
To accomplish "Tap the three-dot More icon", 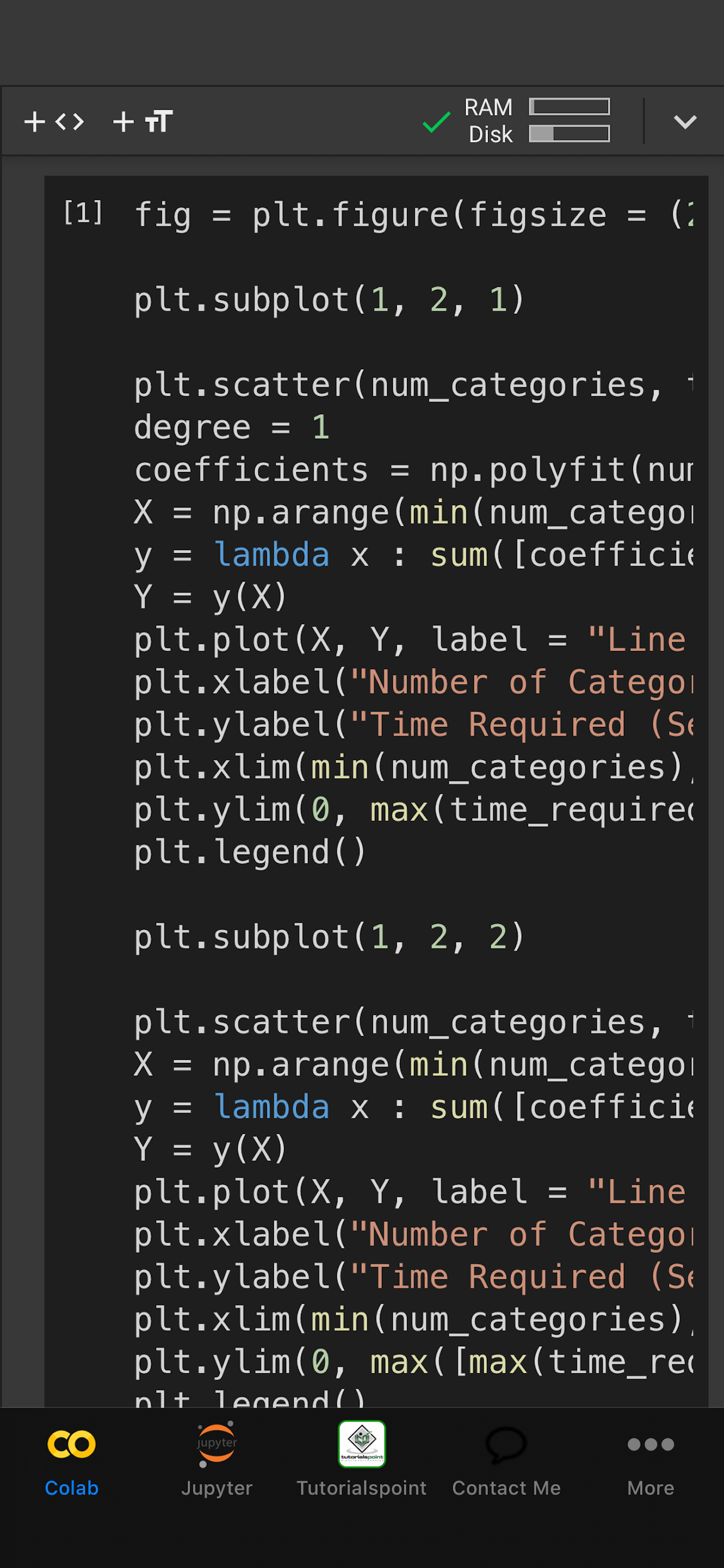I will pyautogui.click(x=651, y=1444).
